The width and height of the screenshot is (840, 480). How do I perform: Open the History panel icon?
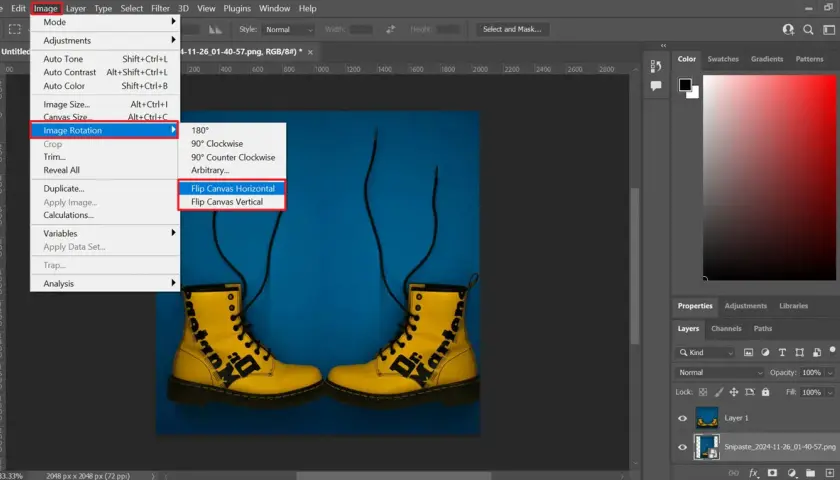point(656,66)
